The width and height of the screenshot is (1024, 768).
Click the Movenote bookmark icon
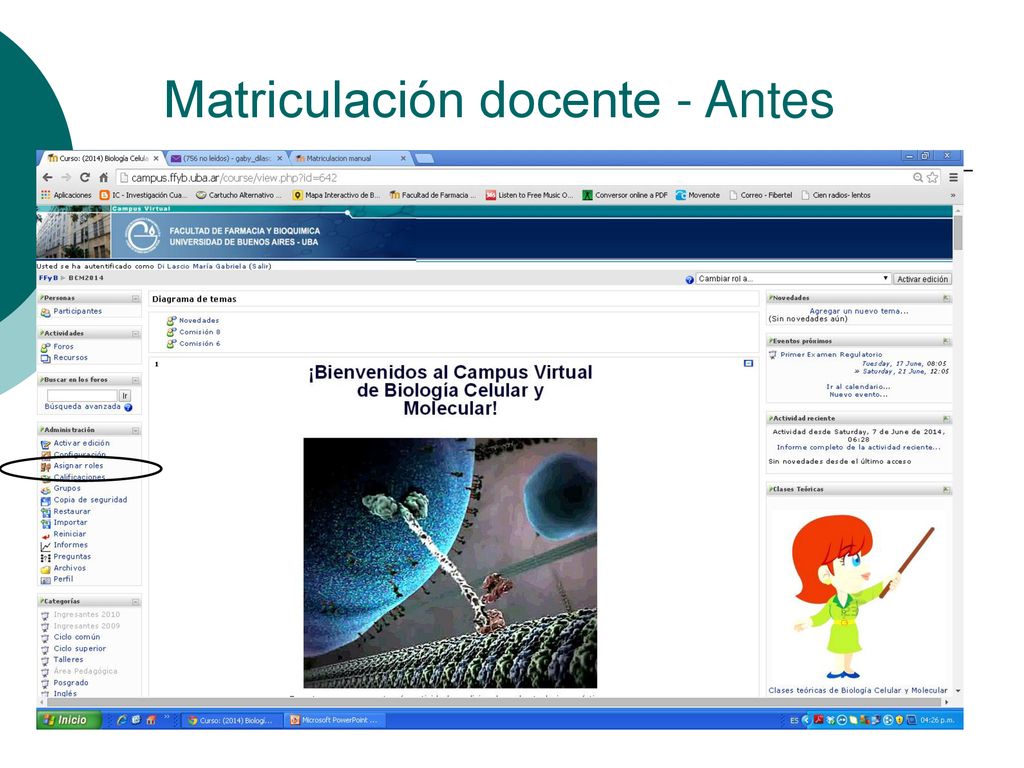680,195
